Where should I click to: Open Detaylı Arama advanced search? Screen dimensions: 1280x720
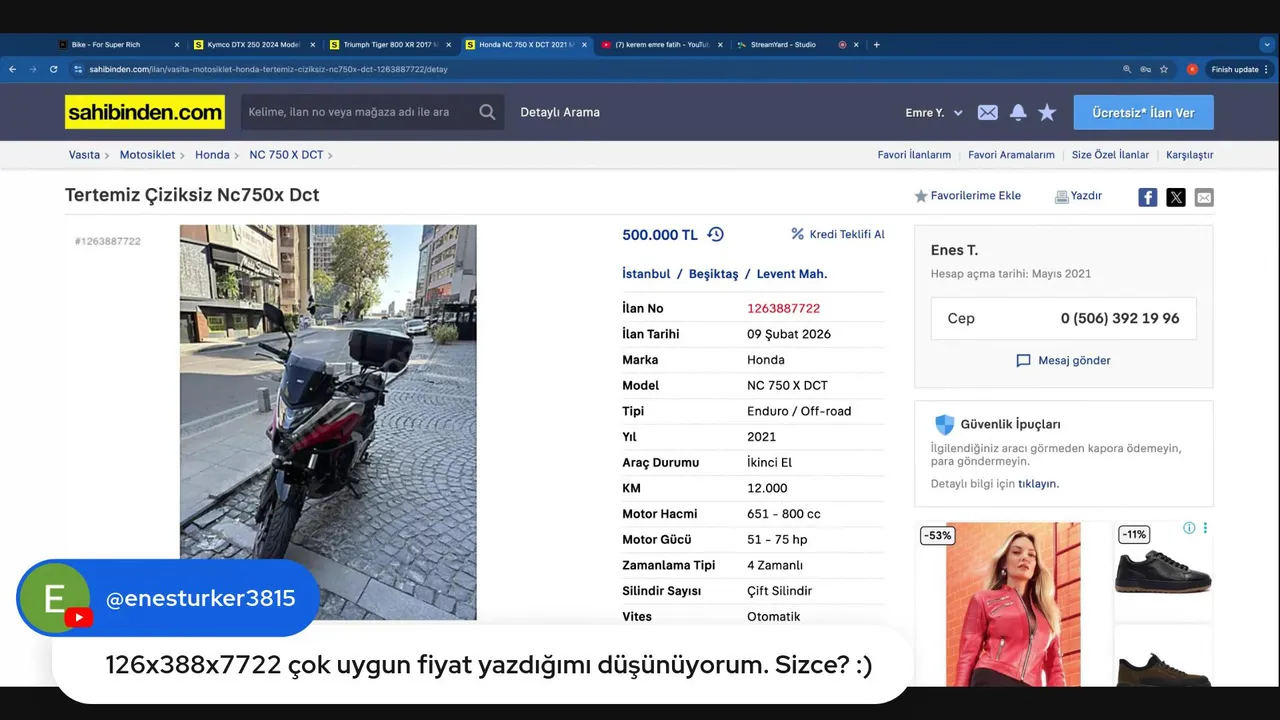pos(560,112)
